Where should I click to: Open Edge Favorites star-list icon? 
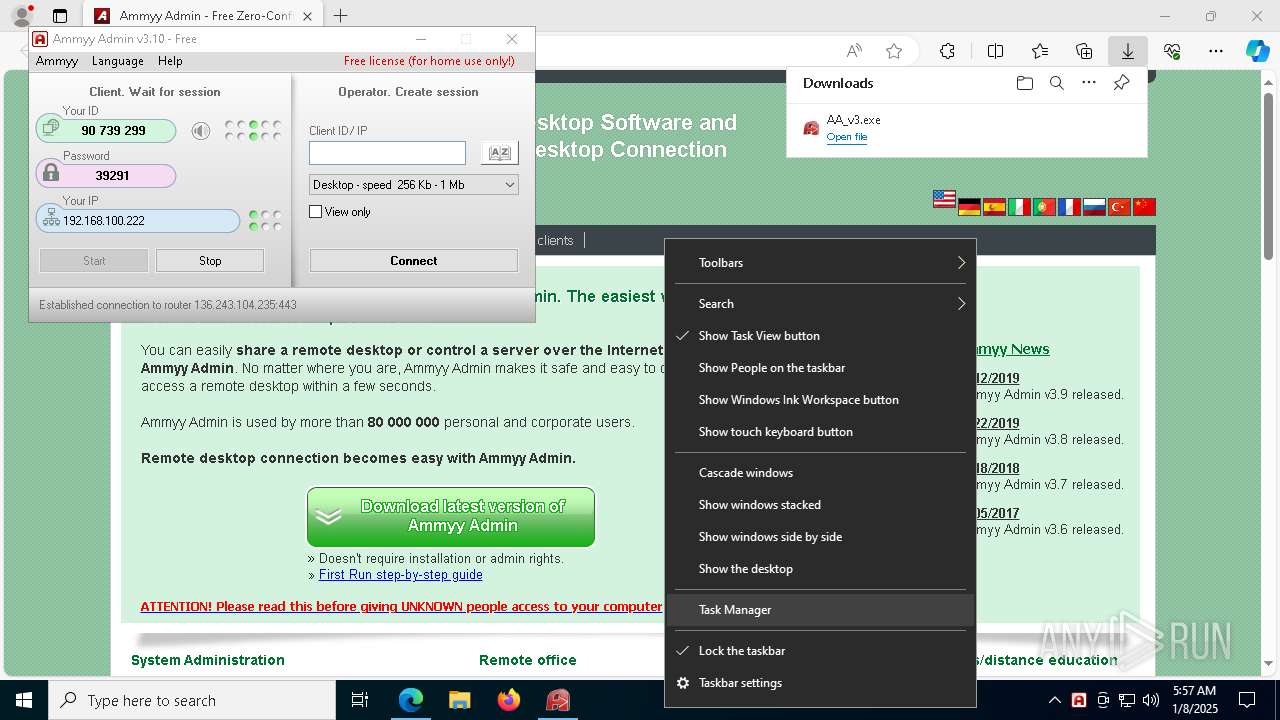point(1040,51)
